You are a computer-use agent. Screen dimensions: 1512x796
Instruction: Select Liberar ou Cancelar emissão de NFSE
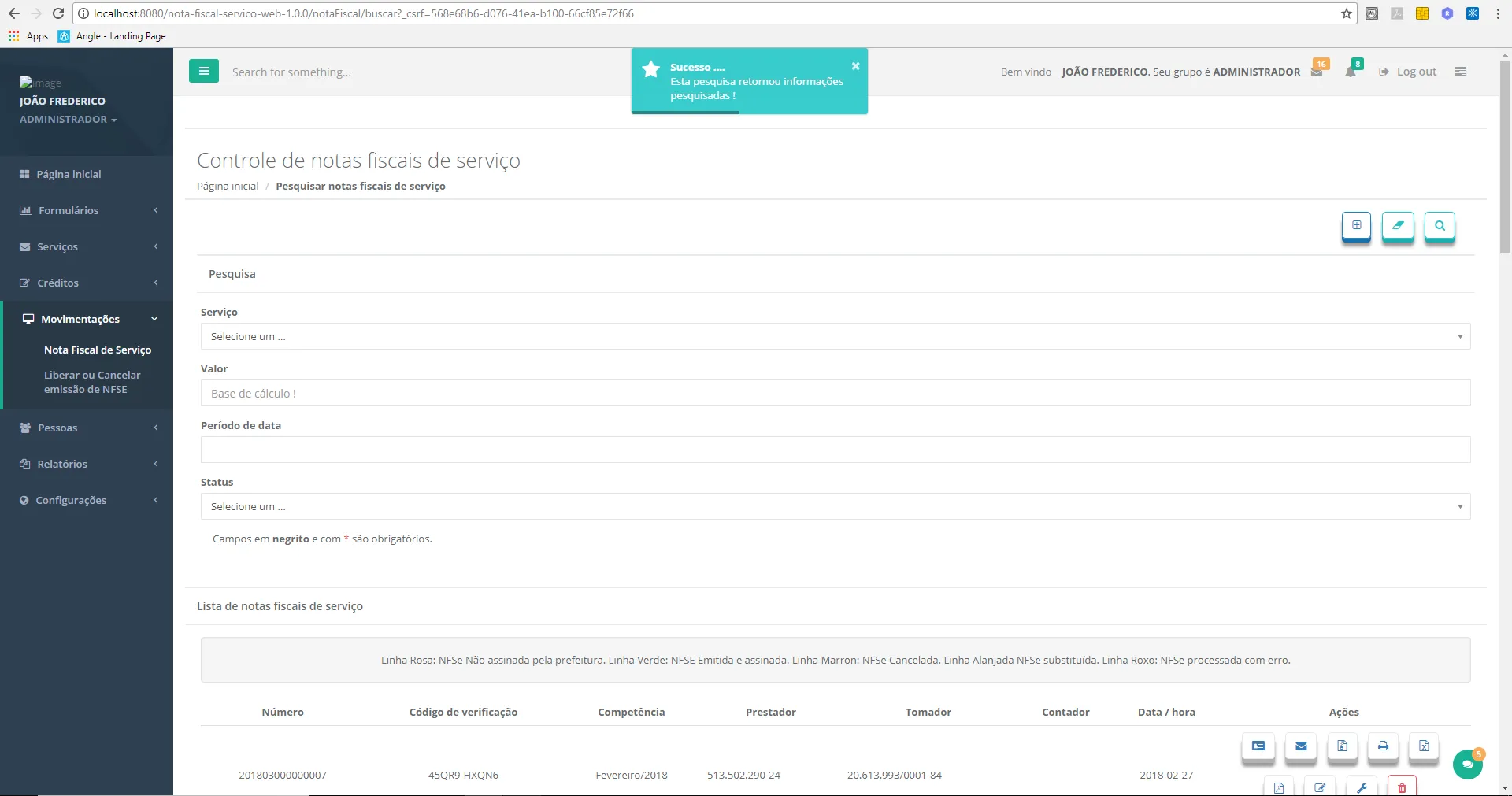(x=92, y=382)
